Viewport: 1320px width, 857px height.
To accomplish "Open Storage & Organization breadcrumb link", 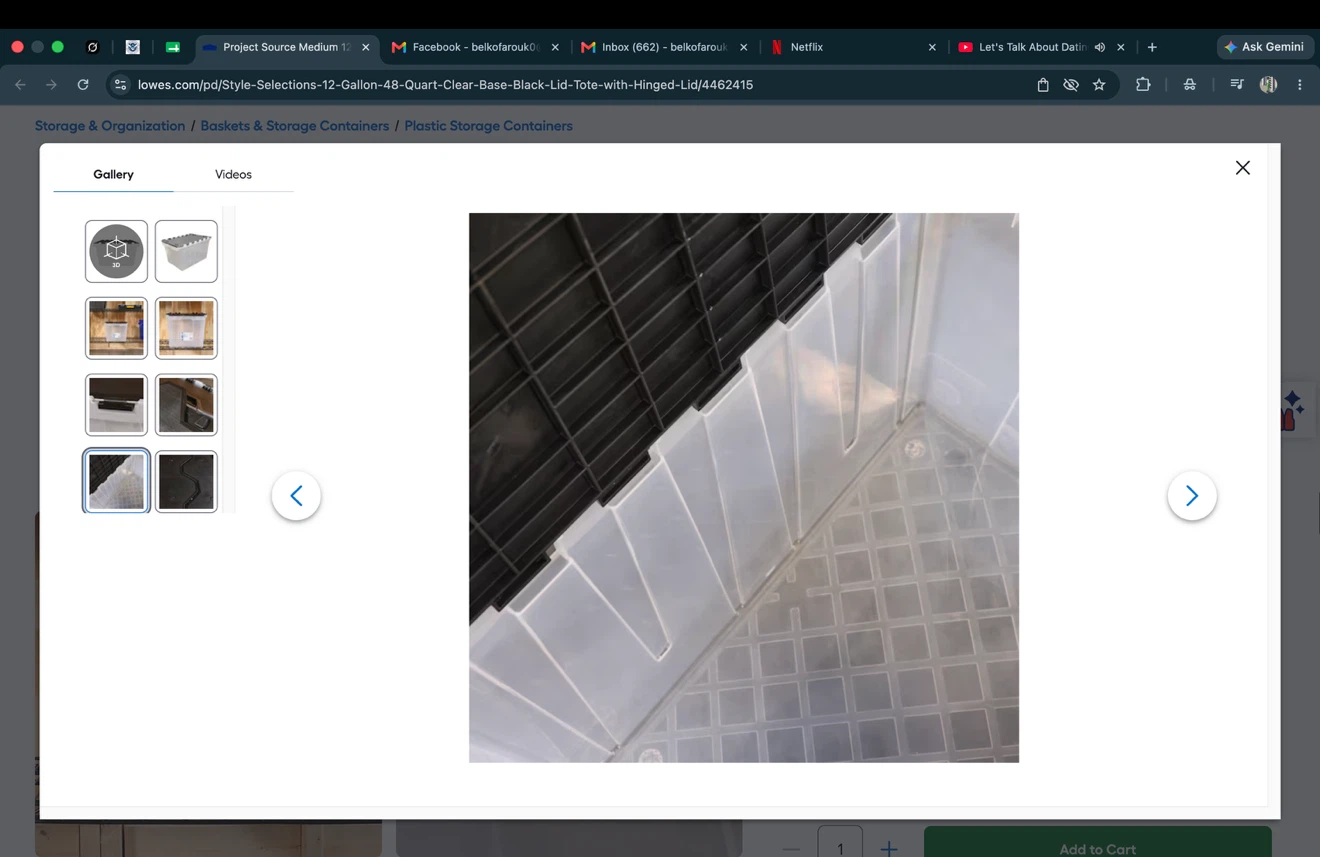I will 110,126.
